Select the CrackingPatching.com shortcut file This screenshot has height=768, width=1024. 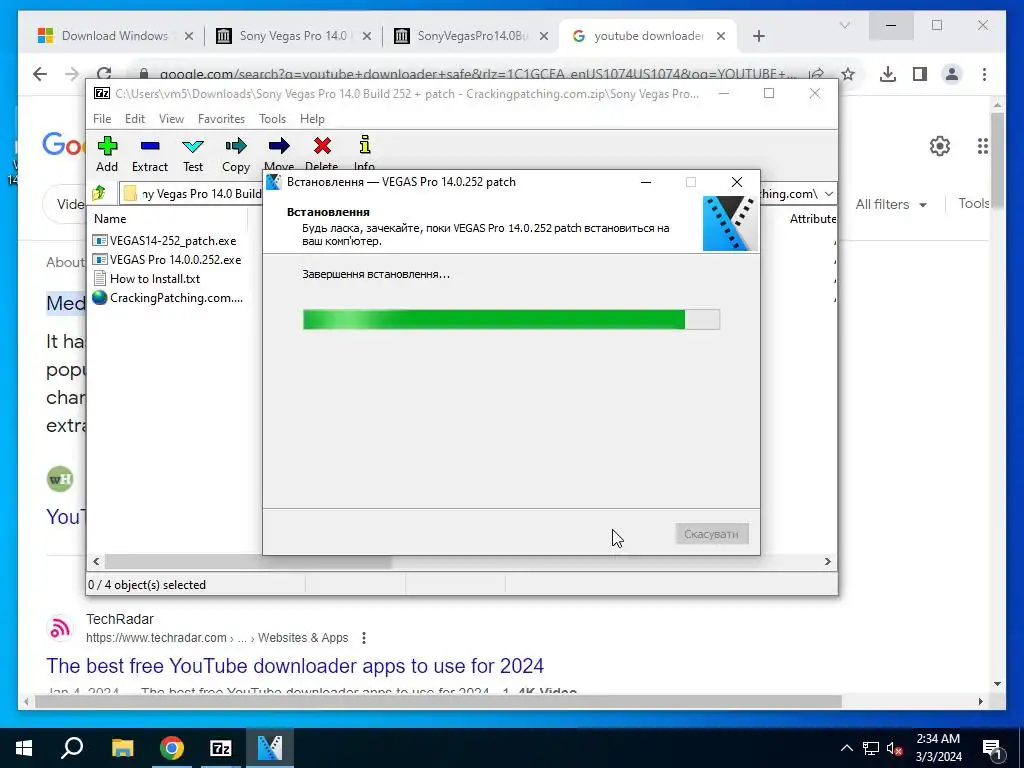click(168, 298)
